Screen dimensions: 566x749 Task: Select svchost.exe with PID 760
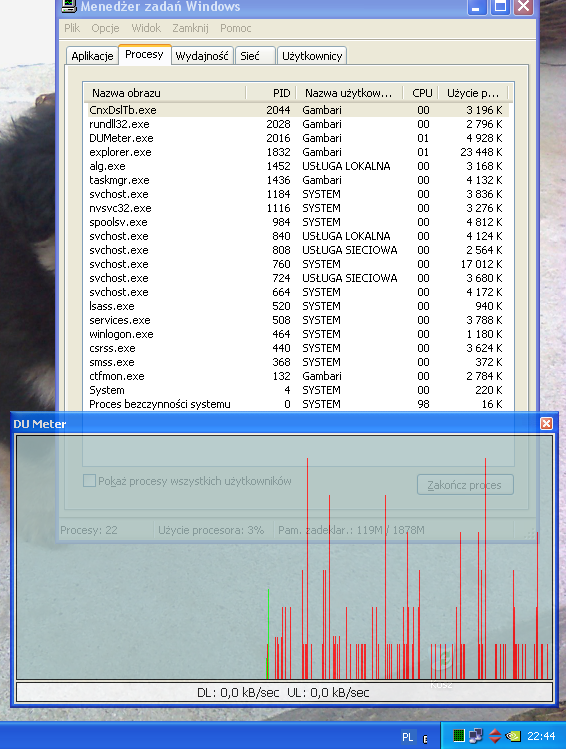click(x=297, y=264)
